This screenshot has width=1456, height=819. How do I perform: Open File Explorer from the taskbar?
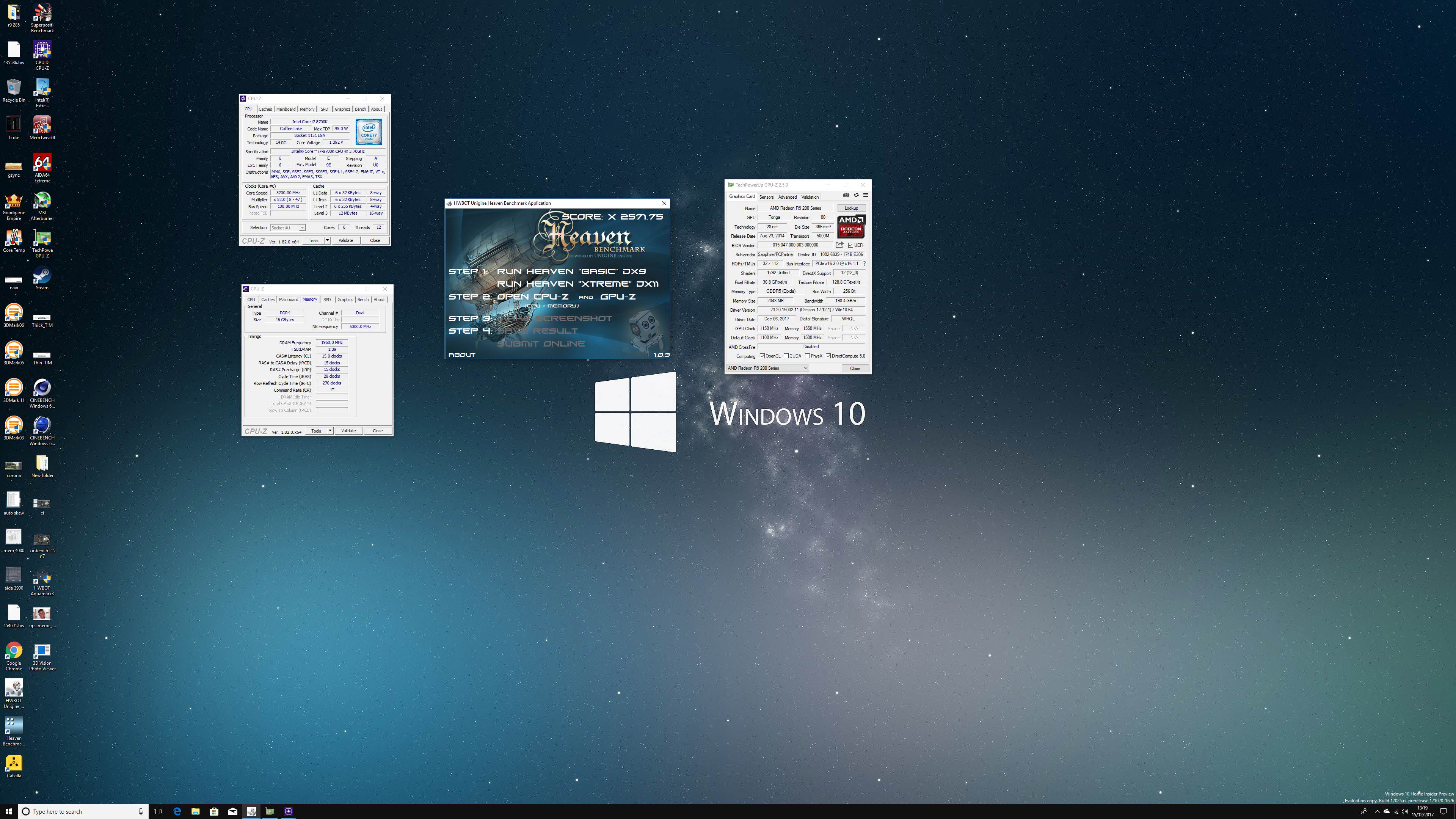pyautogui.click(x=196, y=811)
